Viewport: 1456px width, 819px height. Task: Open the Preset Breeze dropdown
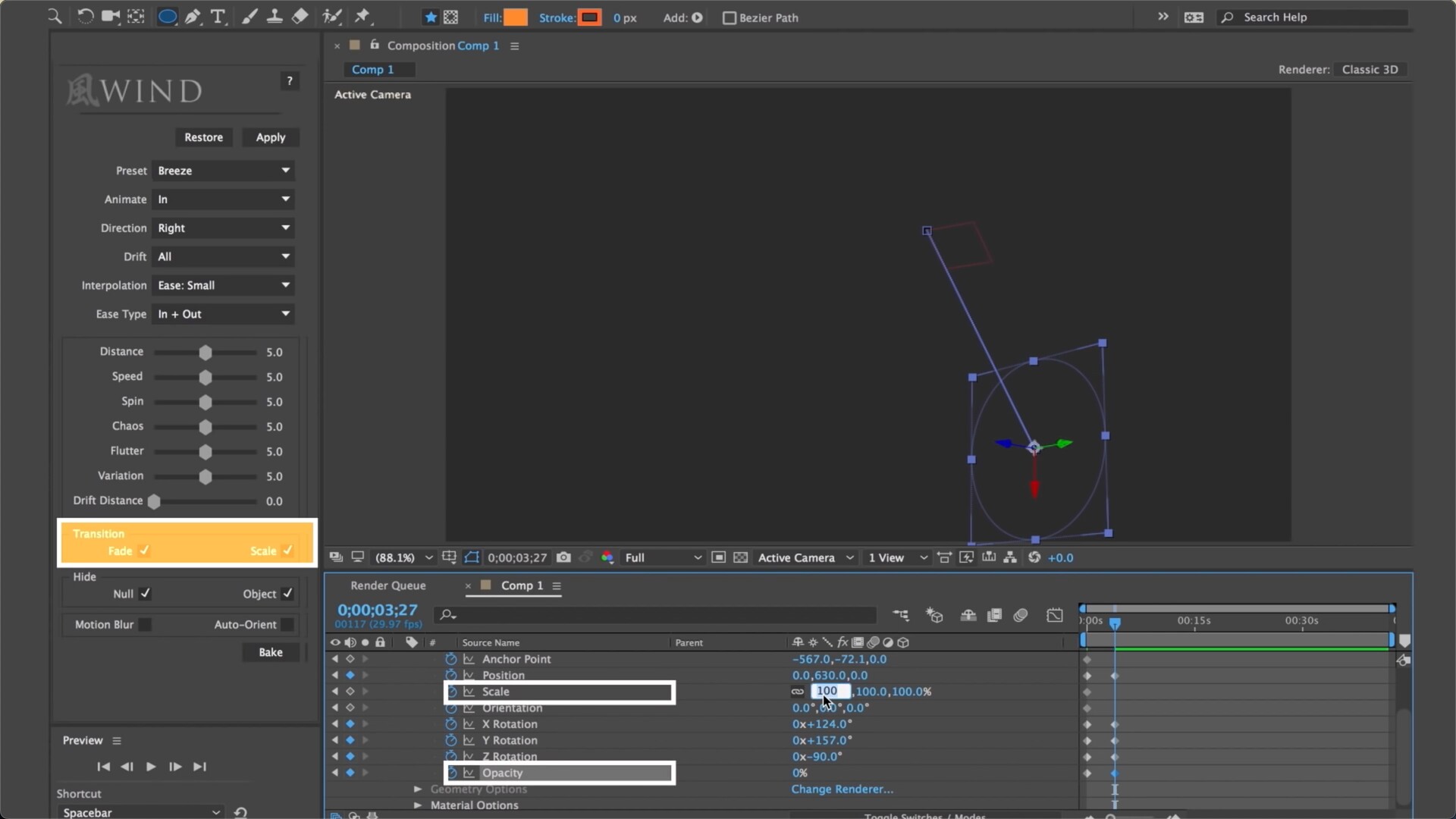coord(223,171)
